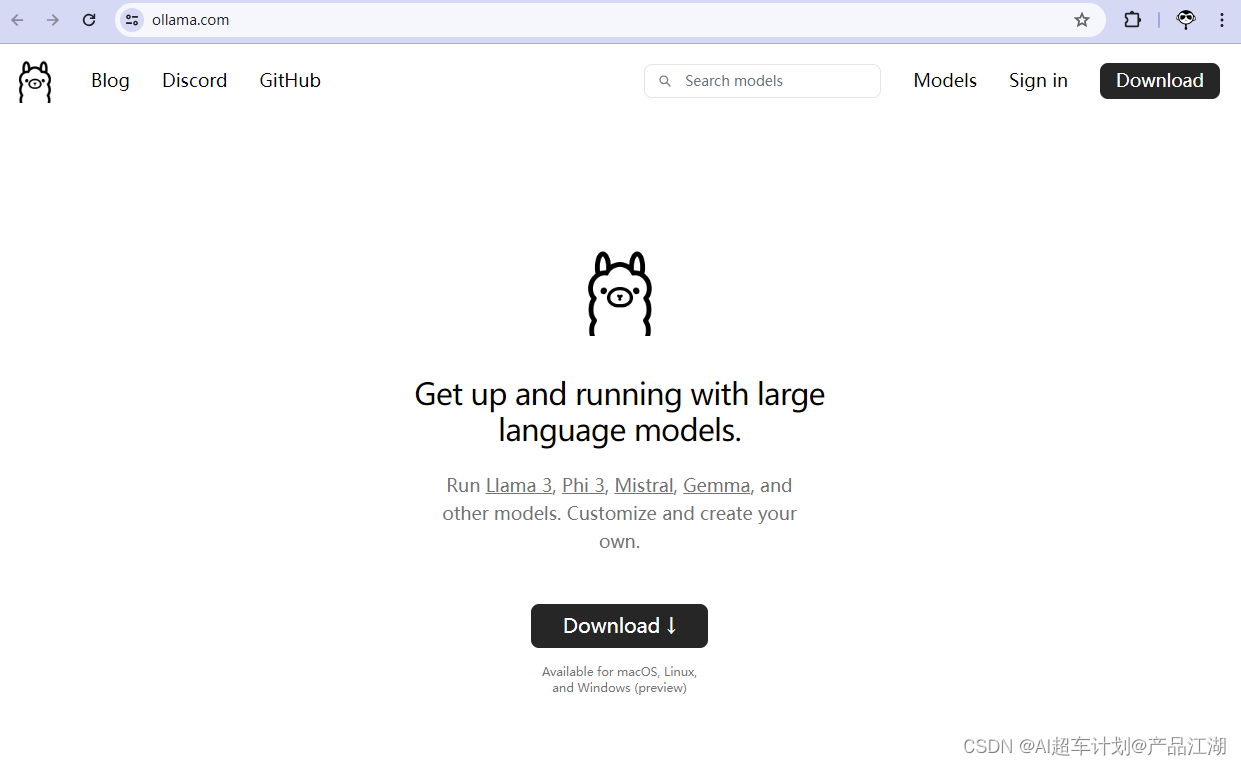Open the Gemma model link
Screen dimensions: 1241x765
tap(716, 486)
